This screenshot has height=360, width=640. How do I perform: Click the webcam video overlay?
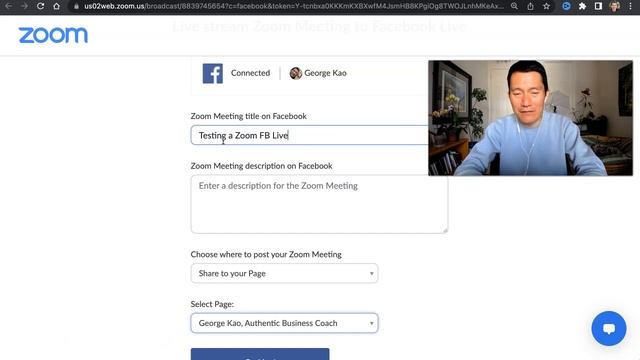[x=530, y=118]
